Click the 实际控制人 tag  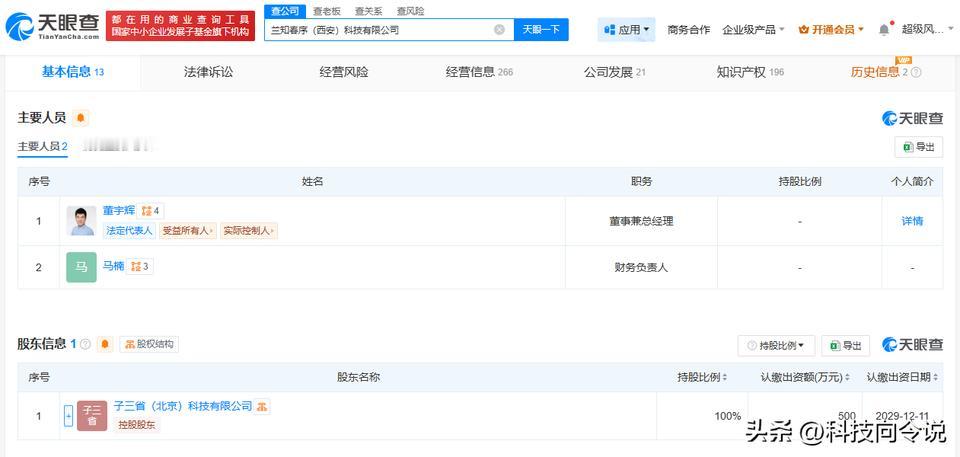tap(249, 231)
